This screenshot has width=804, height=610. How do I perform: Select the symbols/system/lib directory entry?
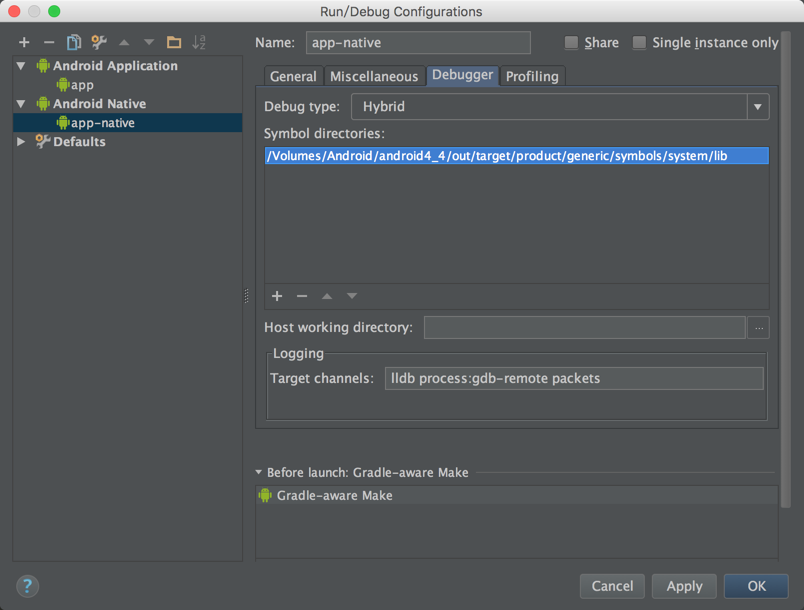517,156
